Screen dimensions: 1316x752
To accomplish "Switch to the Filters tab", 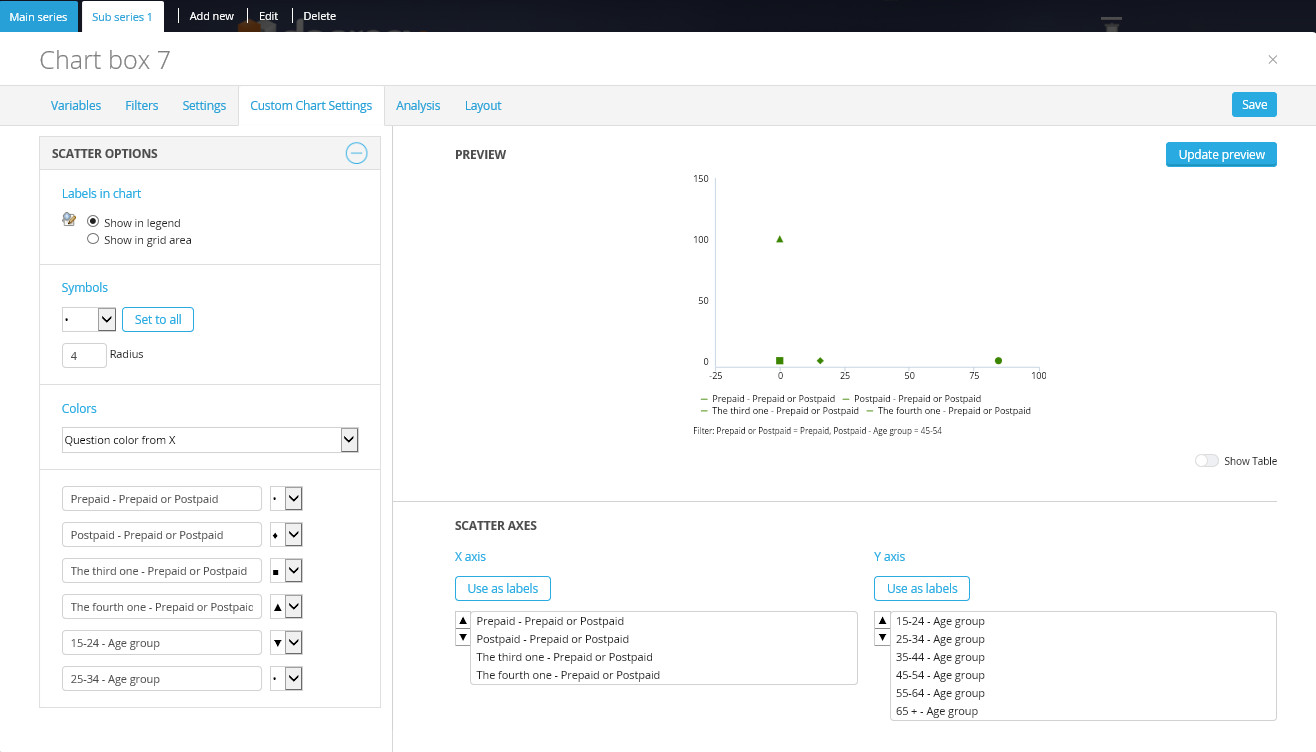I will pos(141,106).
